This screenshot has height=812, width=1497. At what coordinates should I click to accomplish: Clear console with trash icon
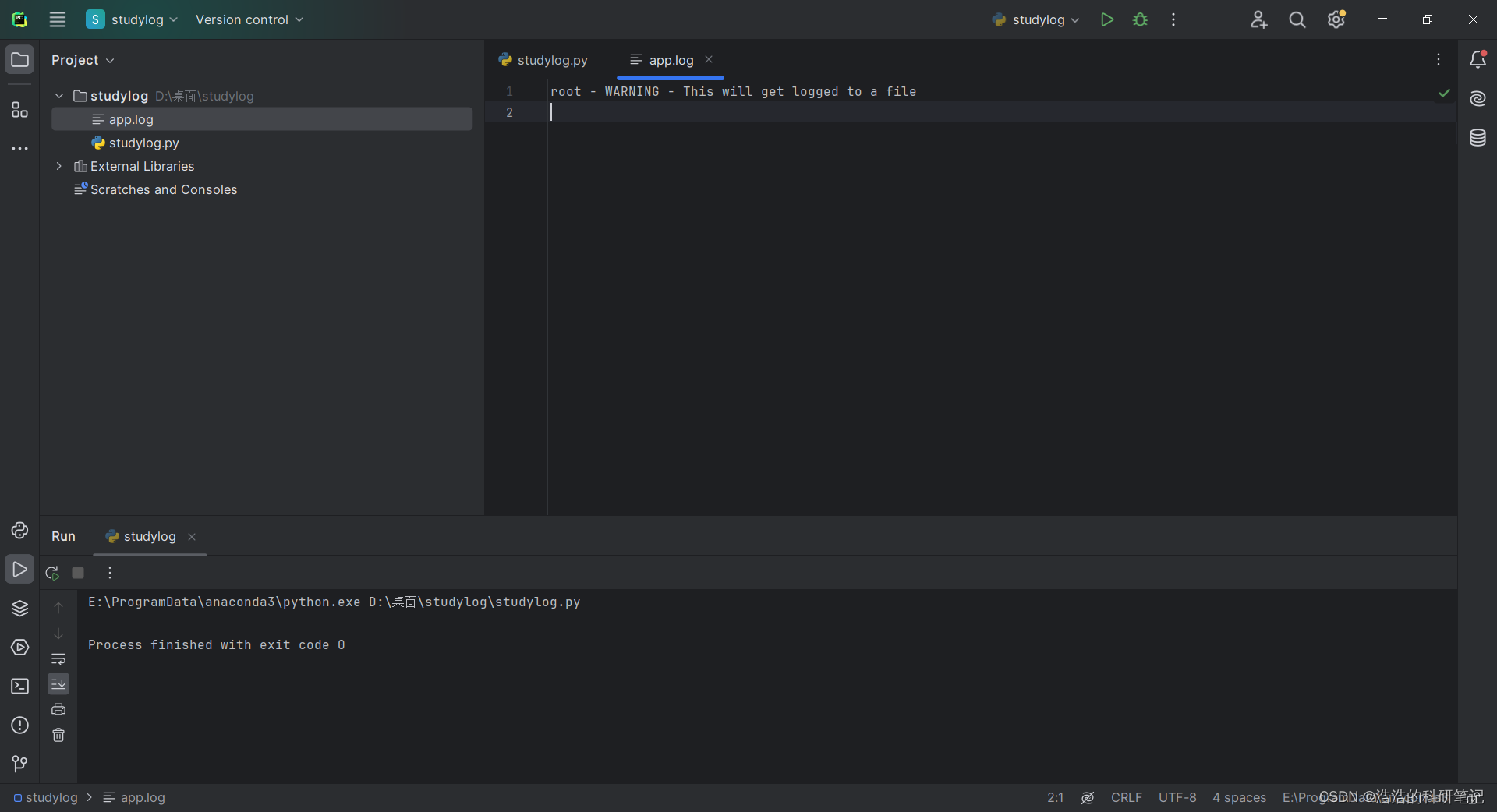tap(58, 735)
